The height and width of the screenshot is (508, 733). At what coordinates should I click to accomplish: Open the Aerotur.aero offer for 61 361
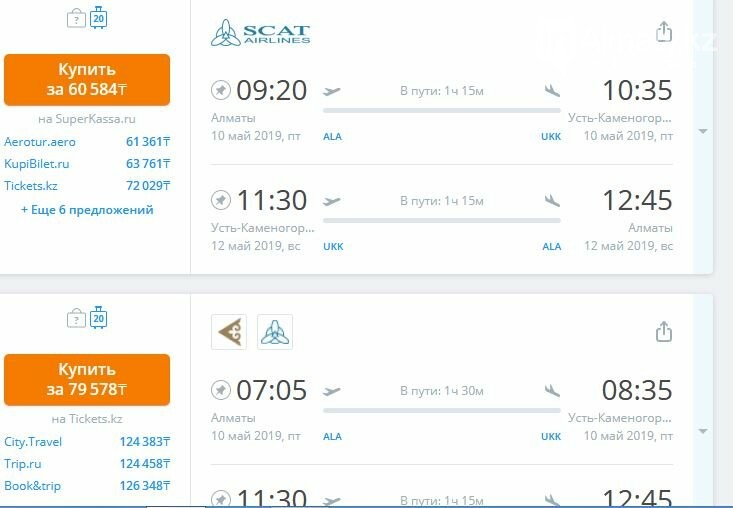coord(87,142)
